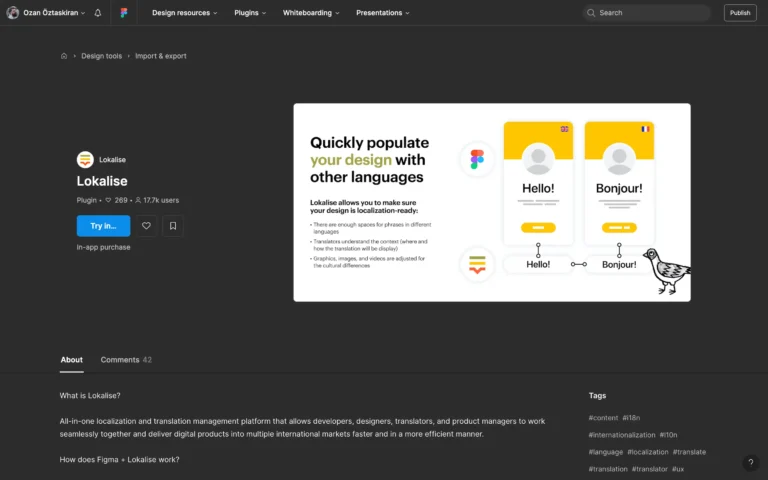Select the #localization tag

click(648, 452)
